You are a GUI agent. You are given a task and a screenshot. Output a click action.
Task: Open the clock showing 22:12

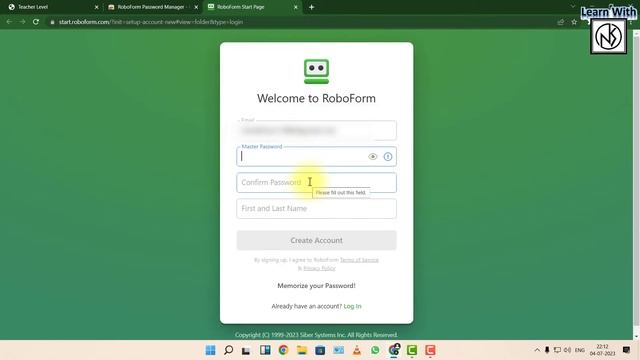coord(602,350)
